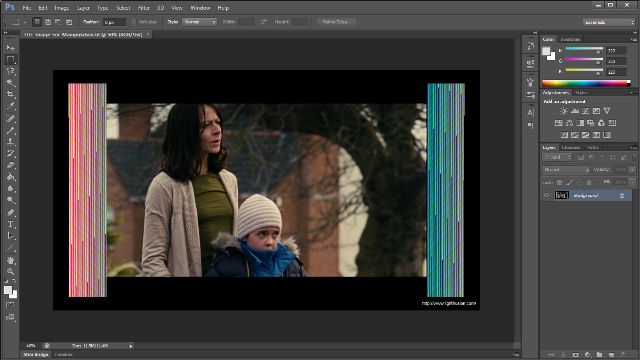Image resolution: width=640 pixels, height=360 pixels.
Task: Open the History panel icon
Action: point(531,46)
